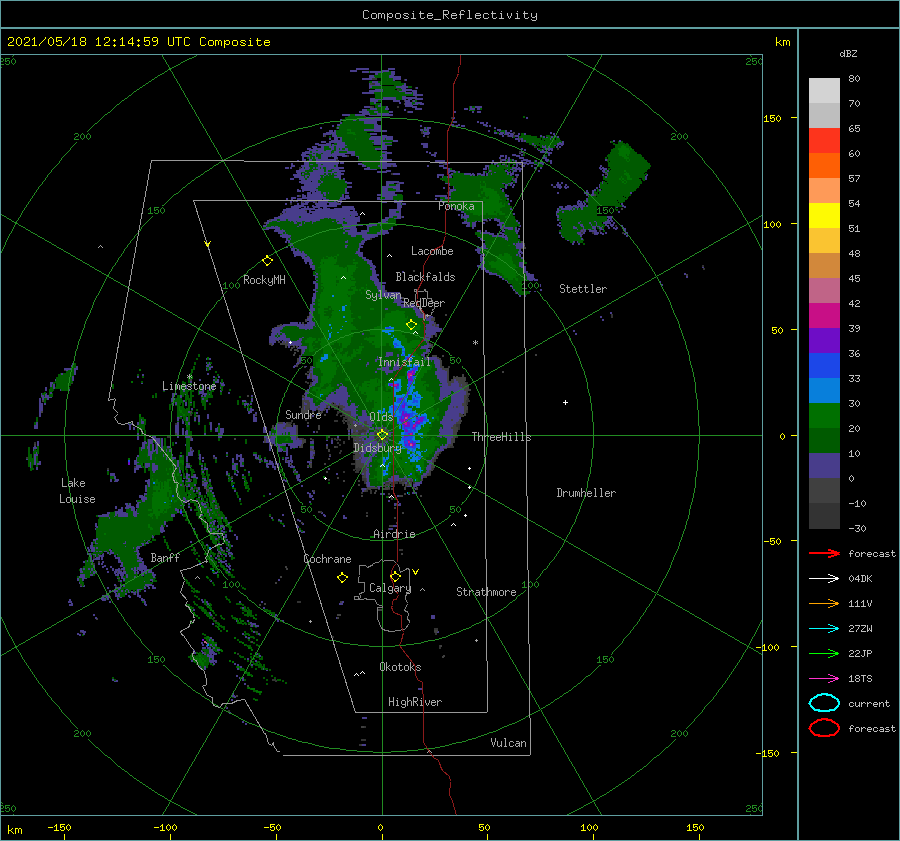
Task: Click the forecast text beside red oval
Action: (872, 728)
